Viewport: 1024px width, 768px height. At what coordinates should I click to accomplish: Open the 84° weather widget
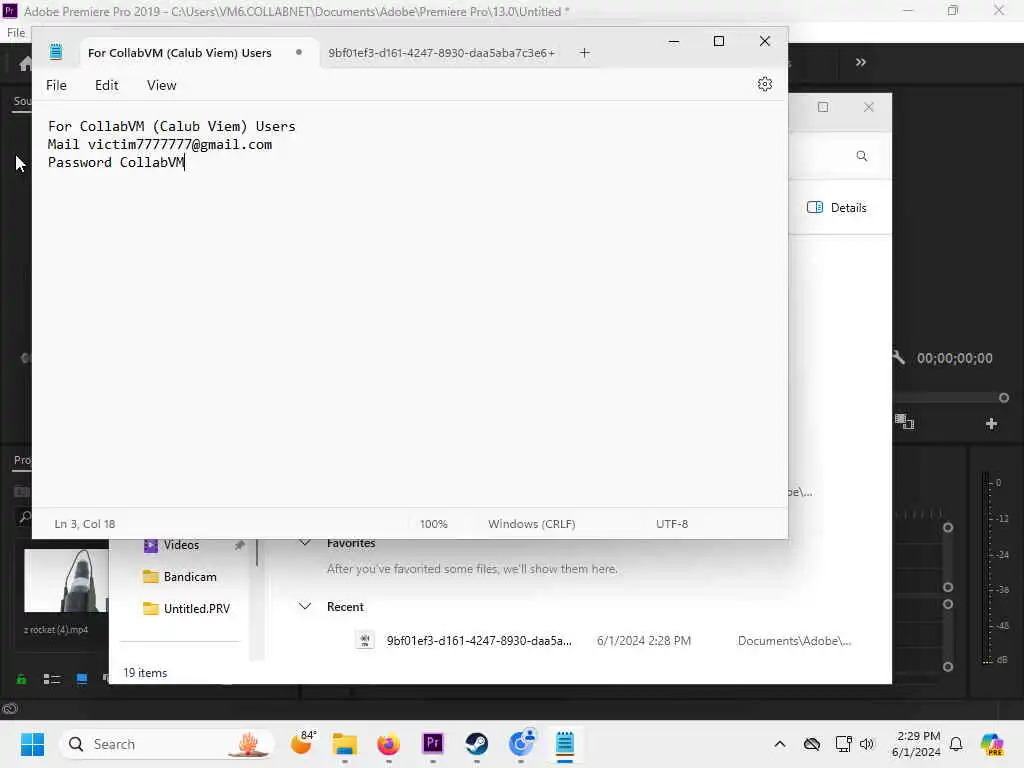point(304,743)
